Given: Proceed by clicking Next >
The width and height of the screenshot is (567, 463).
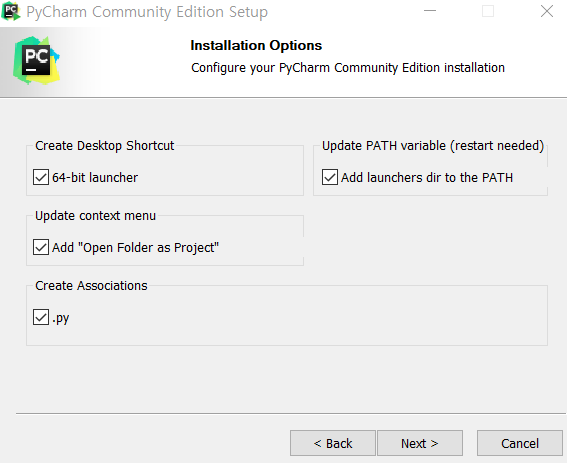Looking at the screenshot, I should tap(420, 443).
